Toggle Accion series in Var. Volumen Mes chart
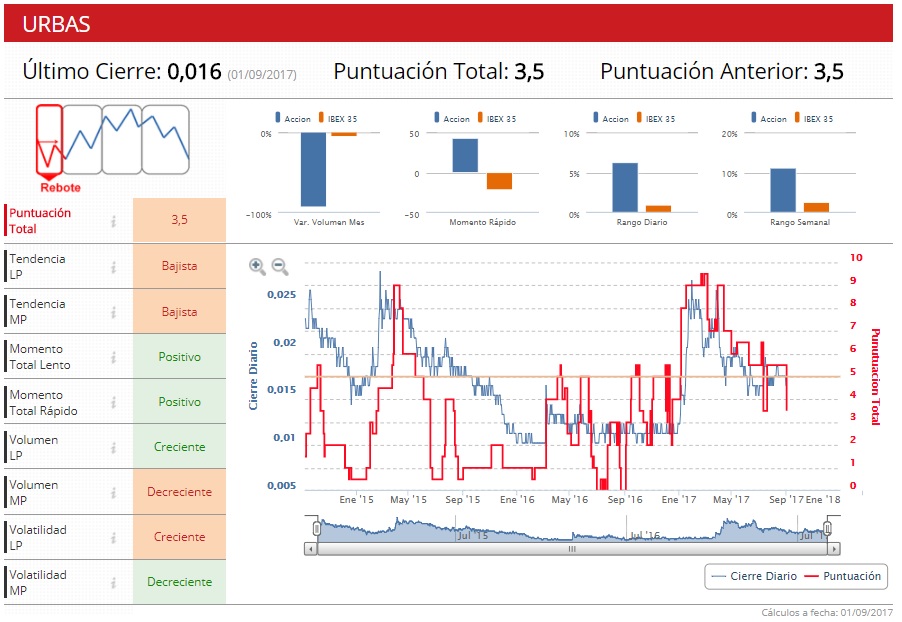Screen dimensions: 902x622 (293, 118)
